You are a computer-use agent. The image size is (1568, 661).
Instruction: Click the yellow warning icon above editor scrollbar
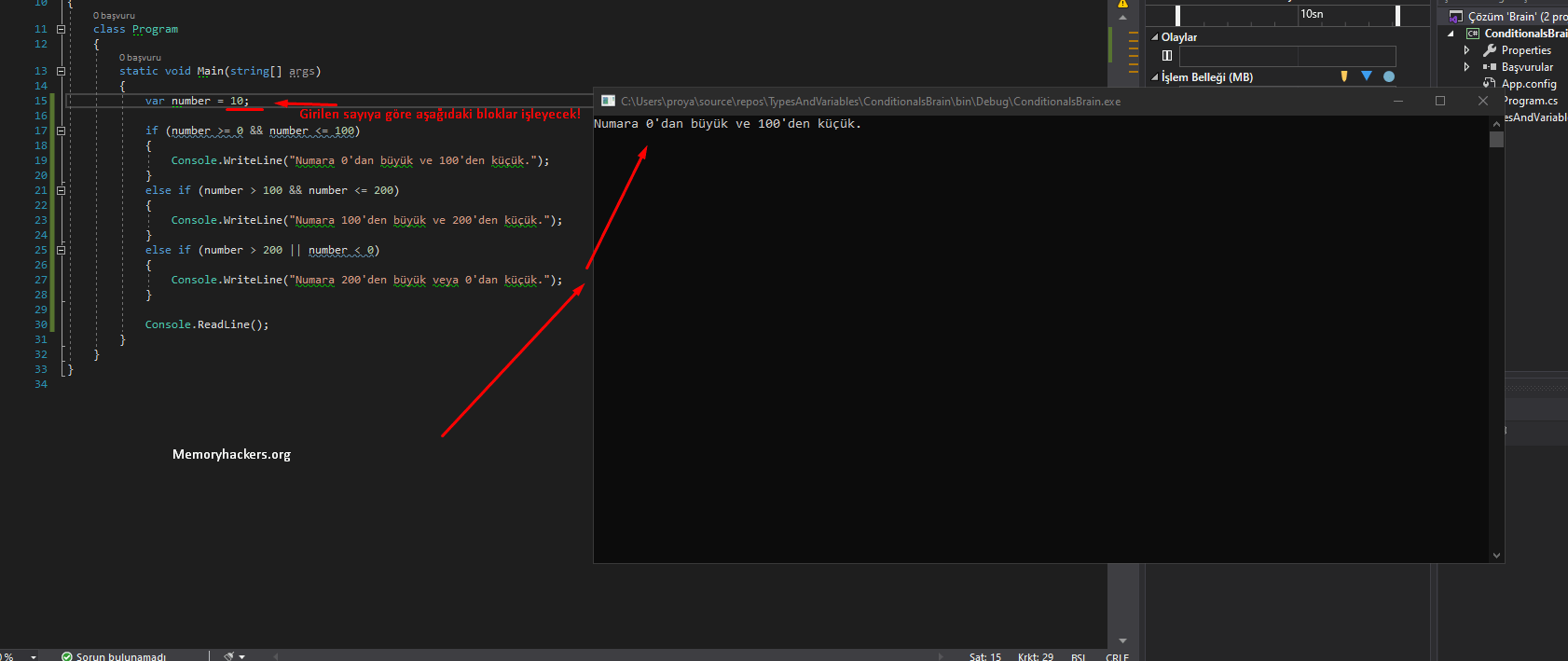[1122, 4]
